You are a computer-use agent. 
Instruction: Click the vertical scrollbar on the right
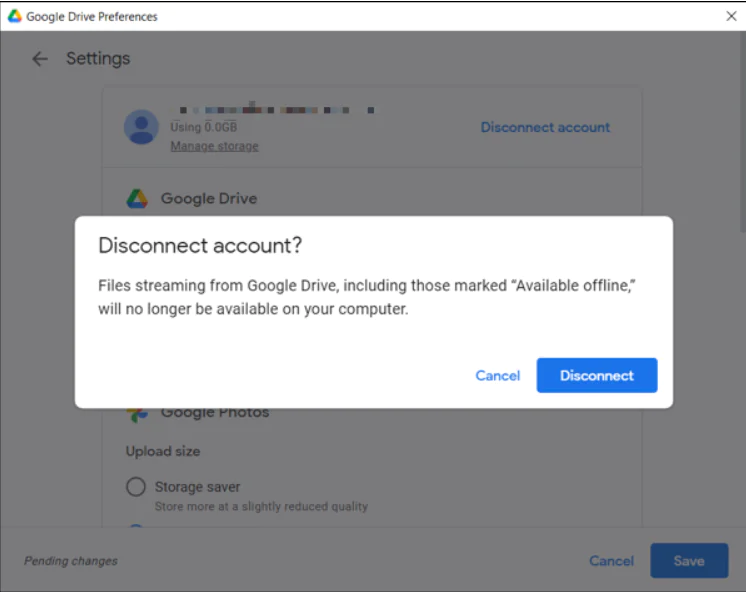[x=742, y=133]
